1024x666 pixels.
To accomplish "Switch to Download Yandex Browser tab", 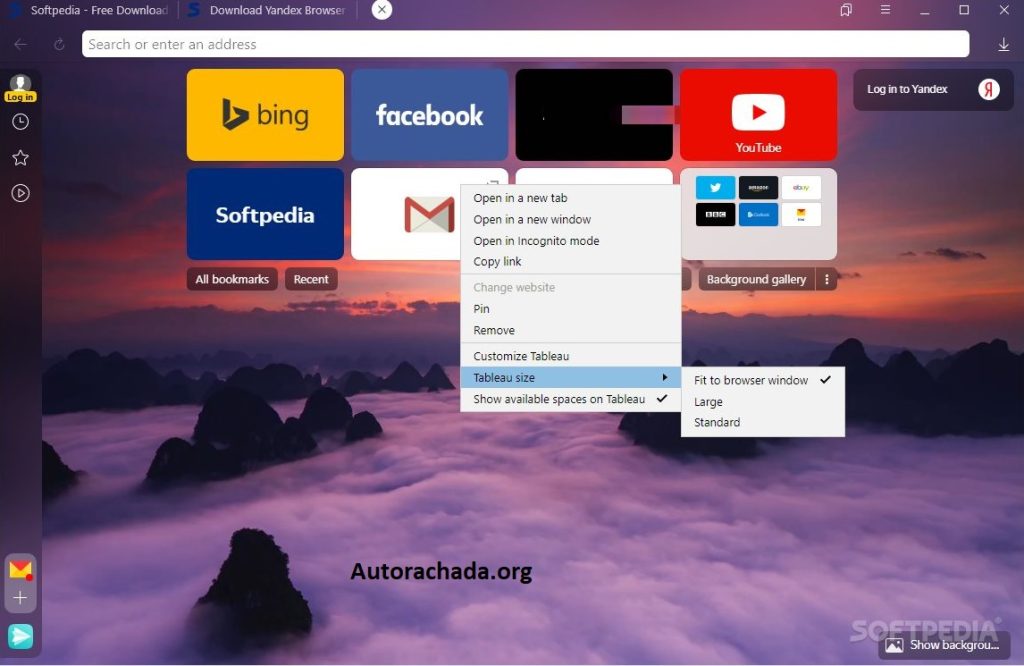I will 266,10.
